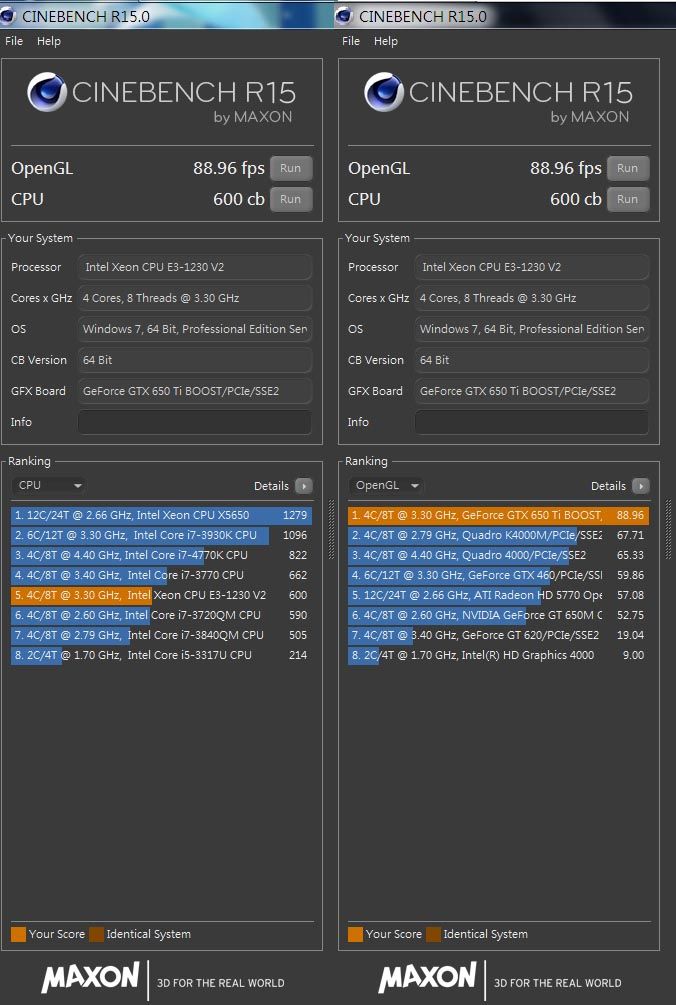The height and width of the screenshot is (1005, 676).
Task: Select Intel HD Graphics 4000 row 9.00
Action: pyautogui.click(x=499, y=655)
